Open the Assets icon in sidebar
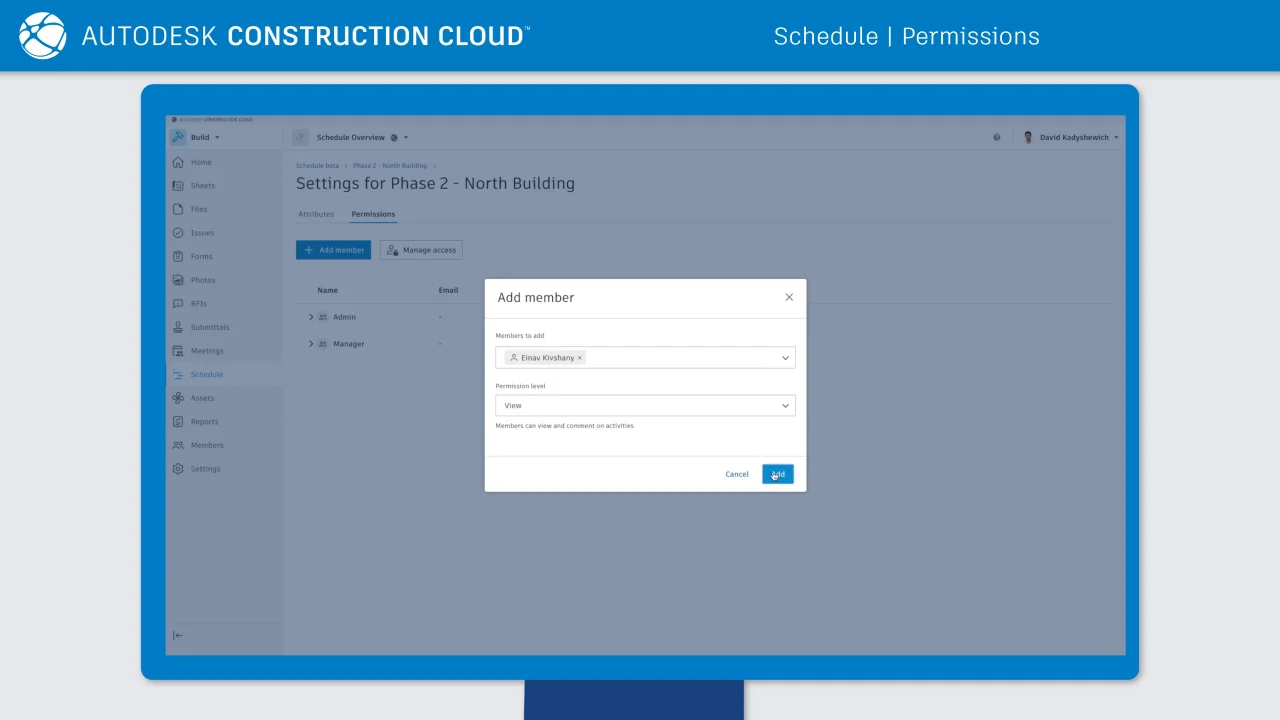The height and width of the screenshot is (720, 1280). (178, 398)
